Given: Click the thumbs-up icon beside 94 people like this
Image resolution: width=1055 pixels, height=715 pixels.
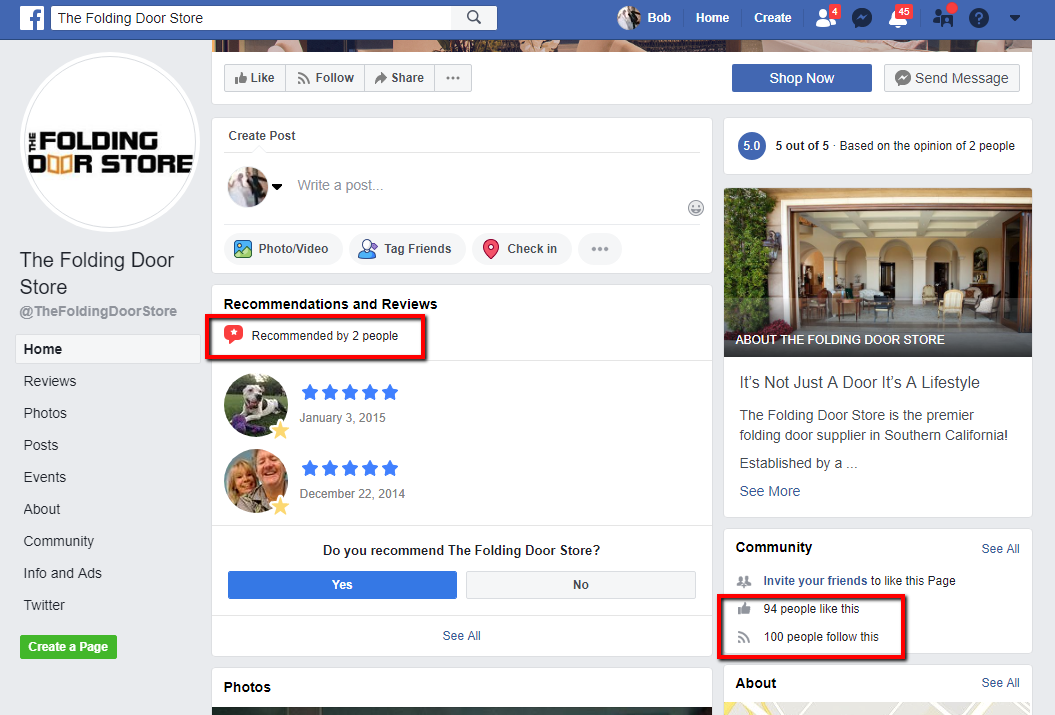Looking at the screenshot, I should coord(743,609).
